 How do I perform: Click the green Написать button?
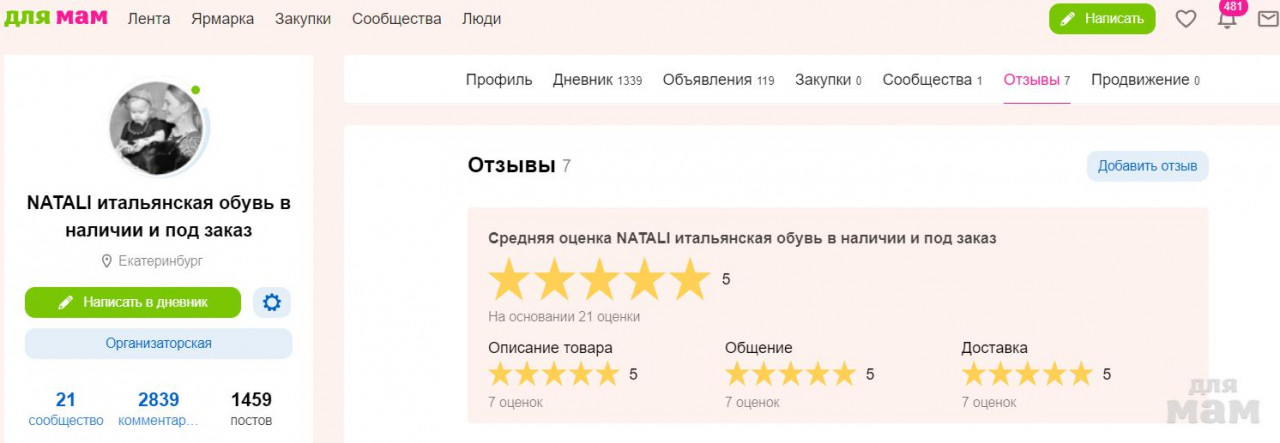tap(1102, 19)
